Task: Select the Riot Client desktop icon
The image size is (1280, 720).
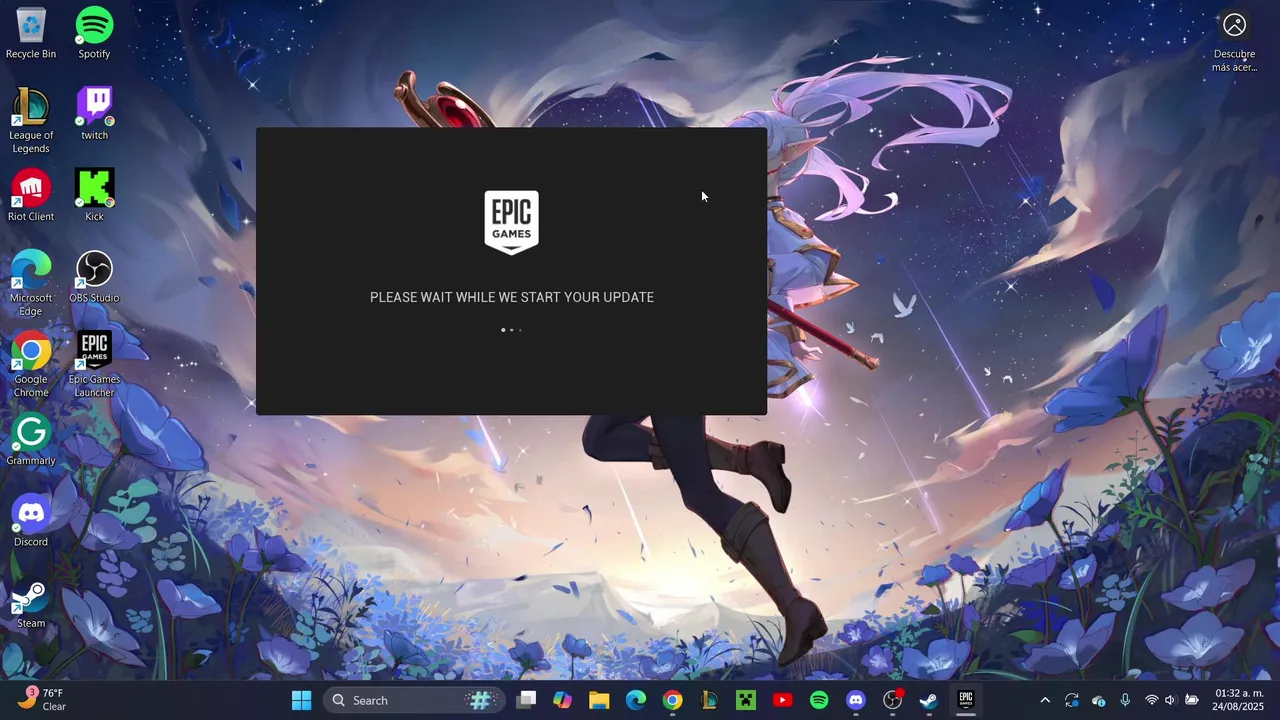Action: (31, 196)
